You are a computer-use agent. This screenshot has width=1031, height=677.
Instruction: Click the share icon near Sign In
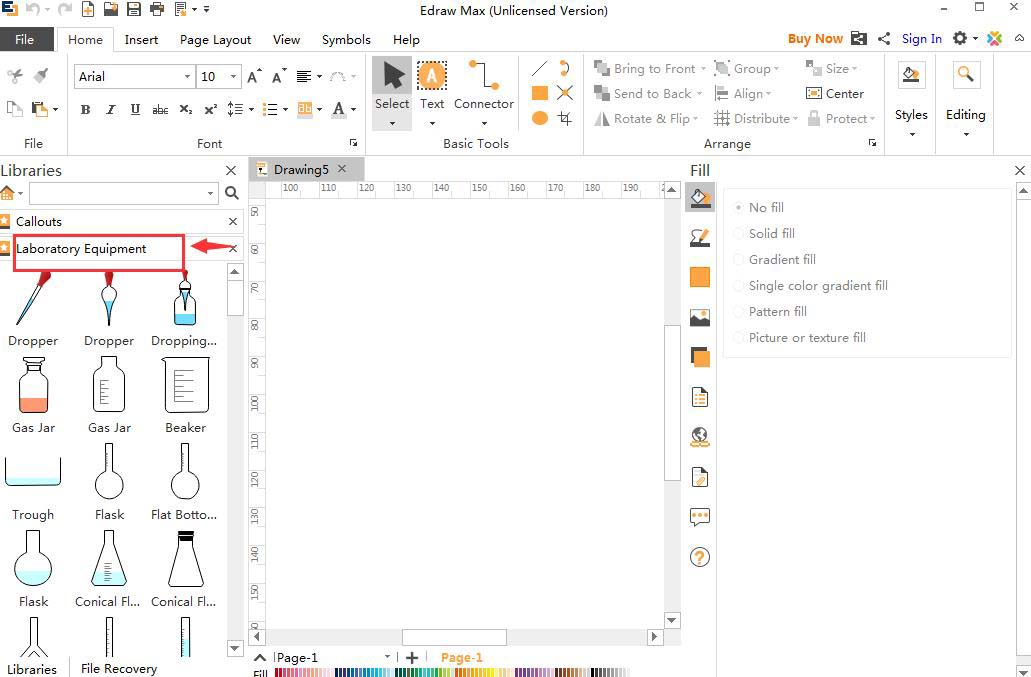coord(884,39)
